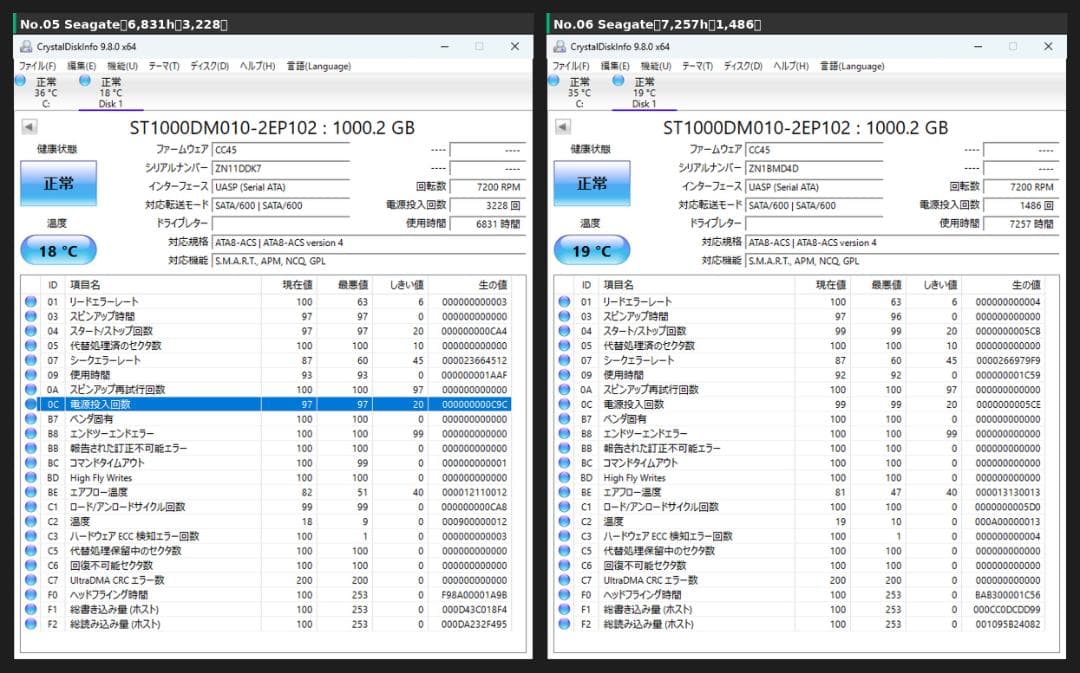Screen dimensions: 1080x673
Task: Click status icon of 01 リードエラーレート left window
Action: [x=30, y=302]
